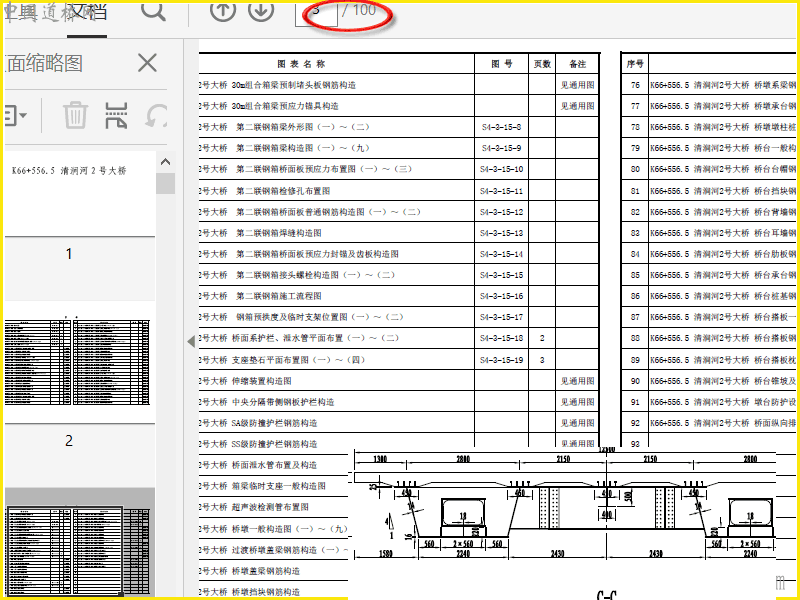Click serial number 80

(635, 169)
